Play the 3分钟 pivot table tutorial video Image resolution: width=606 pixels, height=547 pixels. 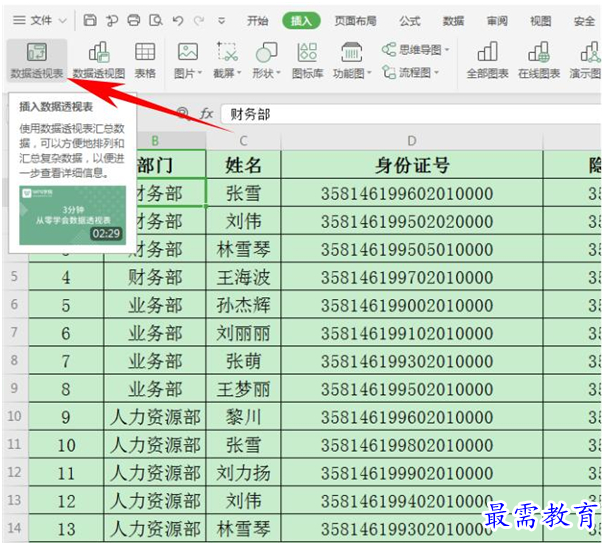coord(73,215)
